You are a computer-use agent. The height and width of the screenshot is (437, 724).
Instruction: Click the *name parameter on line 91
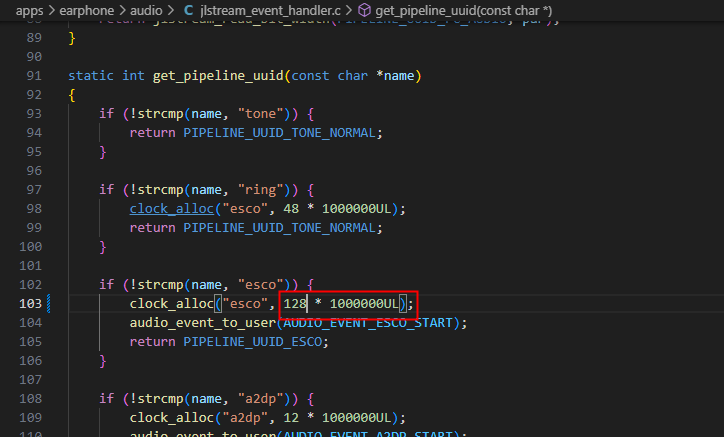(395, 76)
